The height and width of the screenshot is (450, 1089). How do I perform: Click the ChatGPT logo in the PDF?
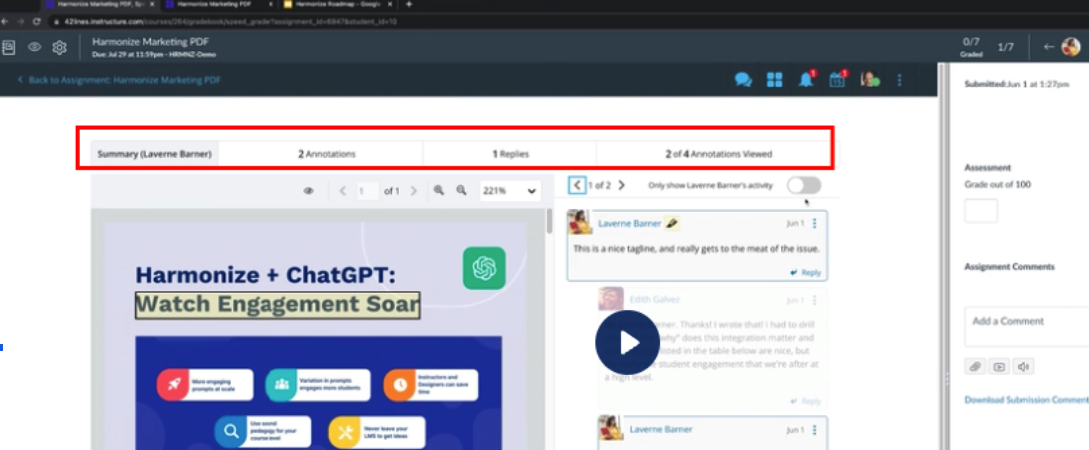[484, 268]
